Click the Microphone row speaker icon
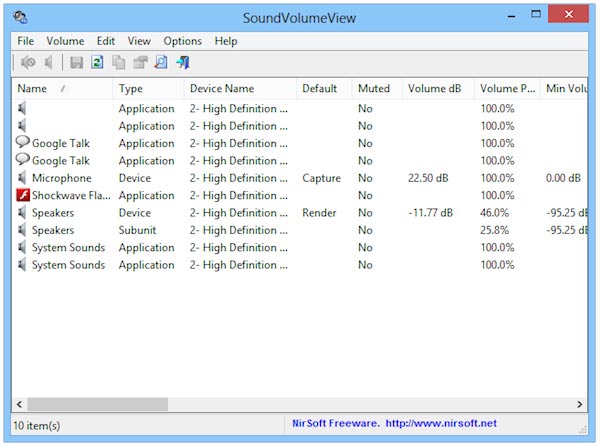This screenshot has width=600, height=446. 23,178
